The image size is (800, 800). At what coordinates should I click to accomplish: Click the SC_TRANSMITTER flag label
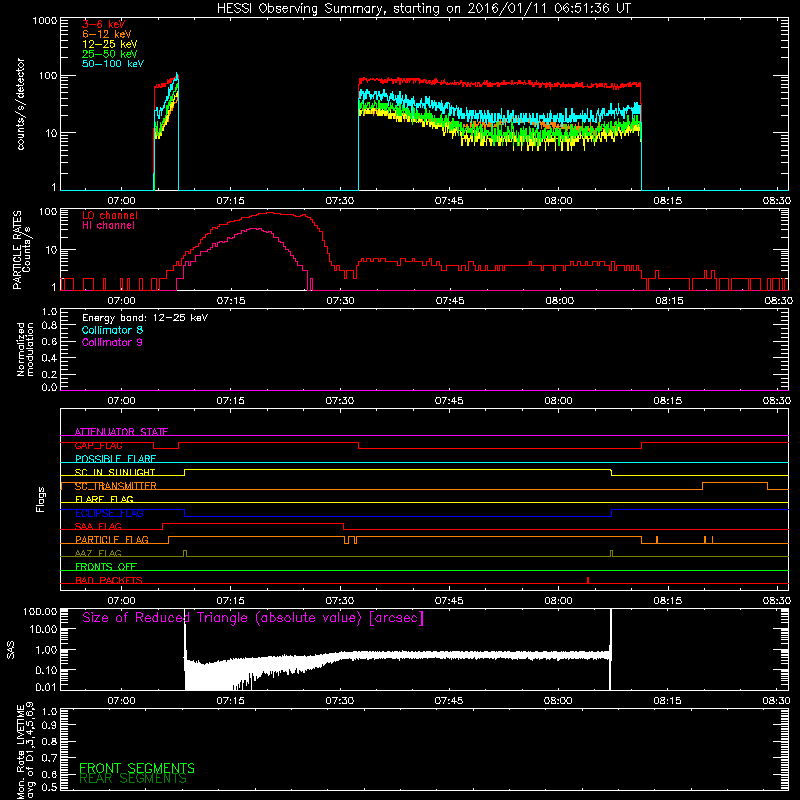116,486
